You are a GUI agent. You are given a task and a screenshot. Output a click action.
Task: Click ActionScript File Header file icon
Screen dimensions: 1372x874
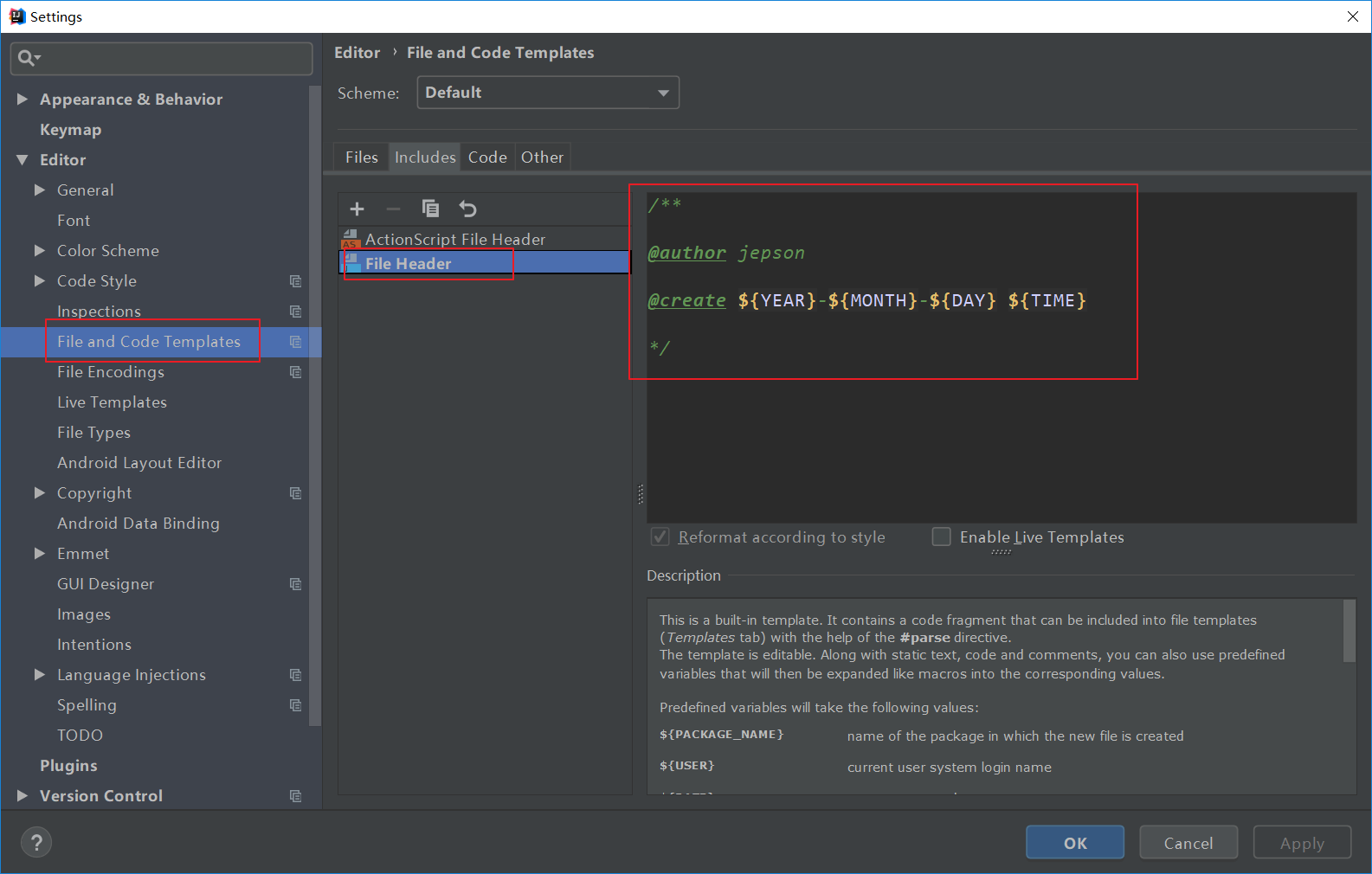coord(351,239)
